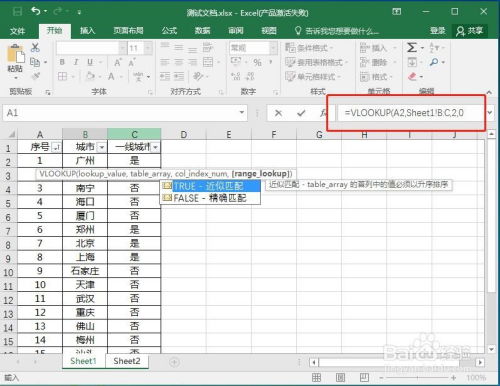Switch to the 插入 Insert tab
The height and width of the screenshot is (386, 500).
click(87, 31)
